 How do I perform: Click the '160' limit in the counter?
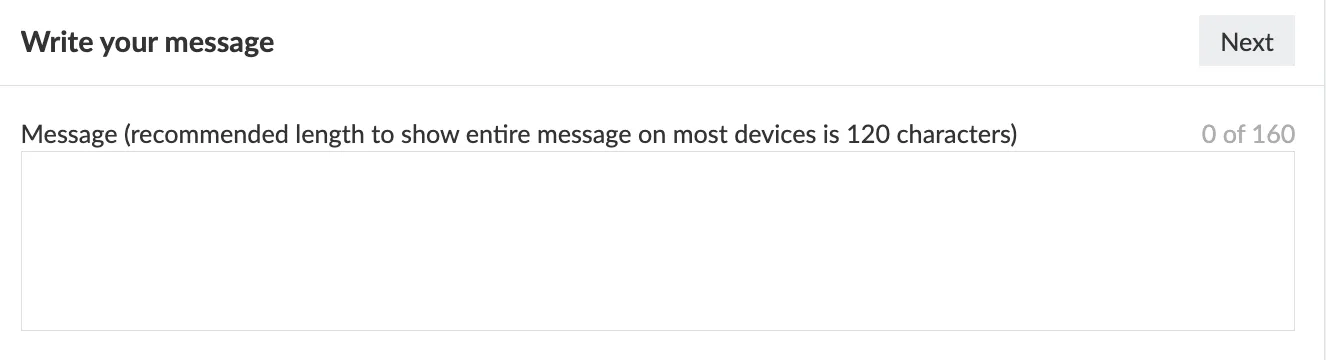tap(1274, 134)
